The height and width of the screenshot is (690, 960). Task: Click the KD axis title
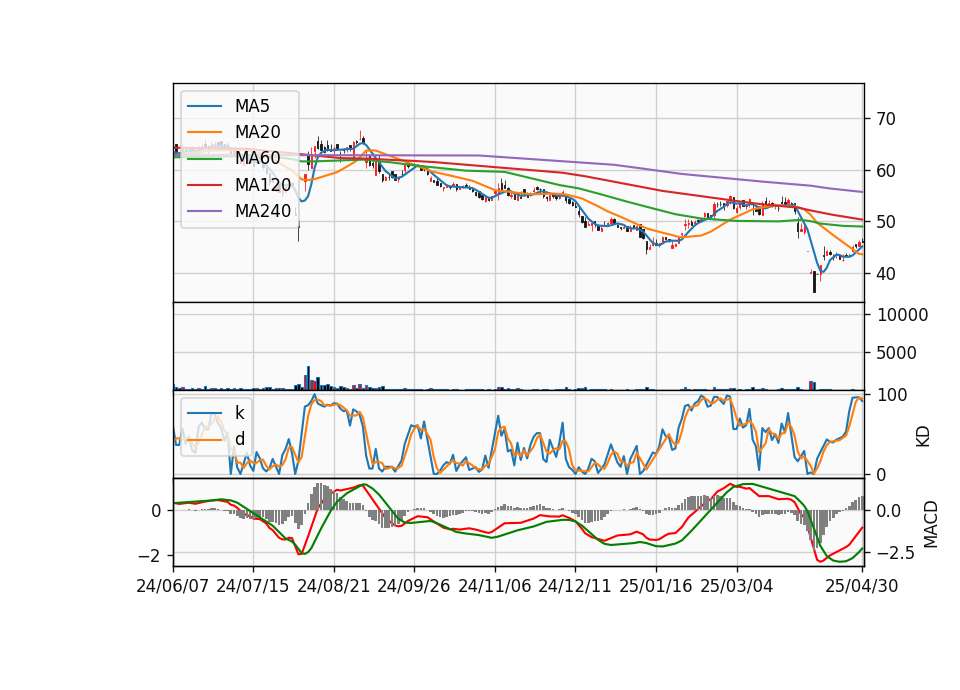tap(923, 437)
